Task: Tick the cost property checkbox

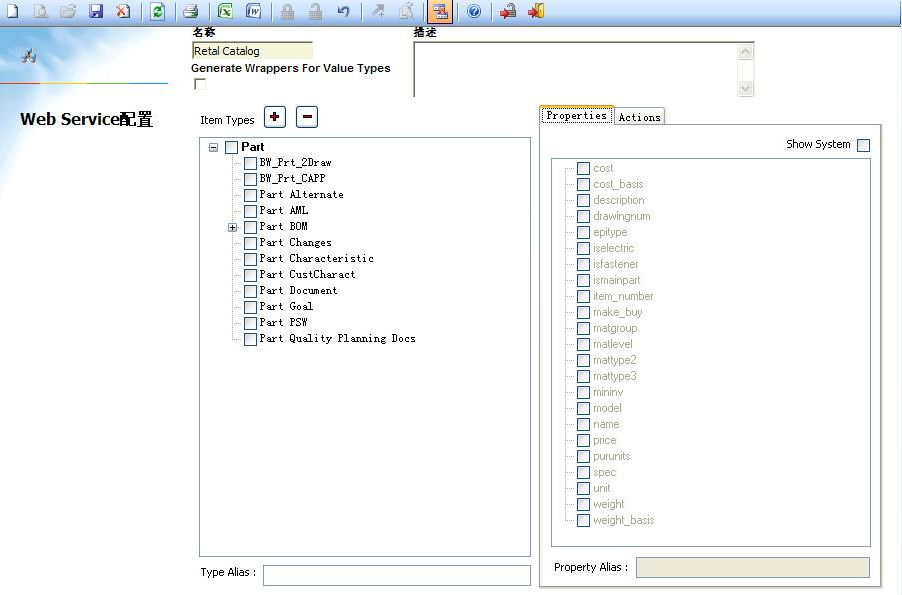Action: 583,168
